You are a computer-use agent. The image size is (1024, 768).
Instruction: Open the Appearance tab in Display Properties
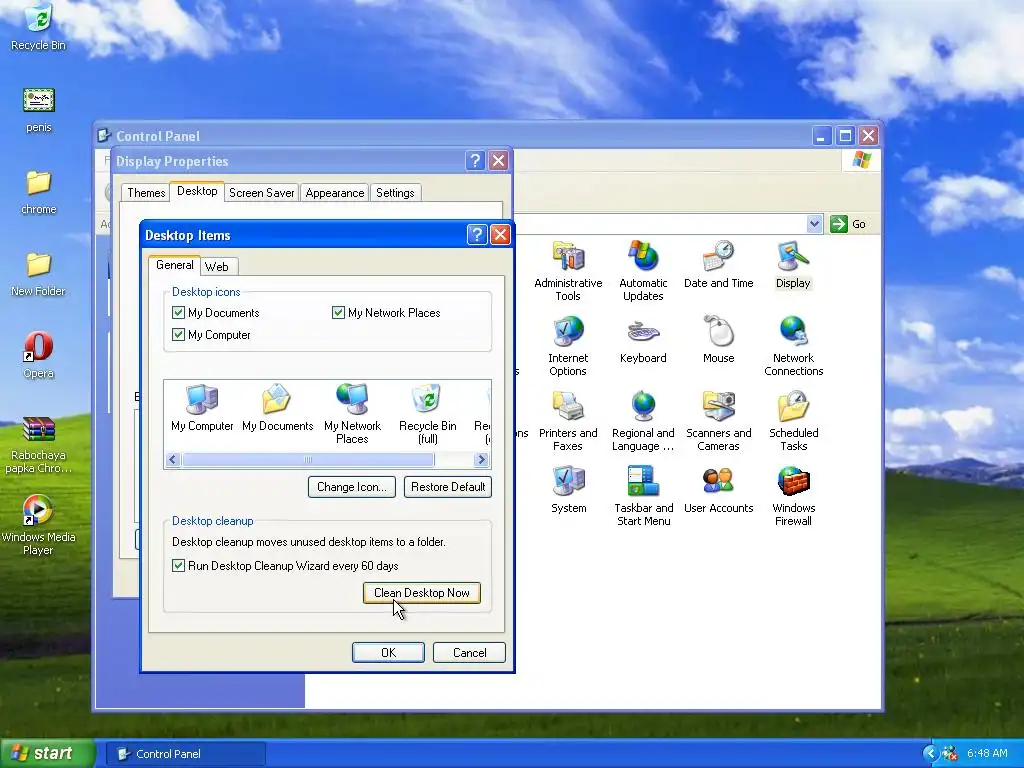point(335,193)
